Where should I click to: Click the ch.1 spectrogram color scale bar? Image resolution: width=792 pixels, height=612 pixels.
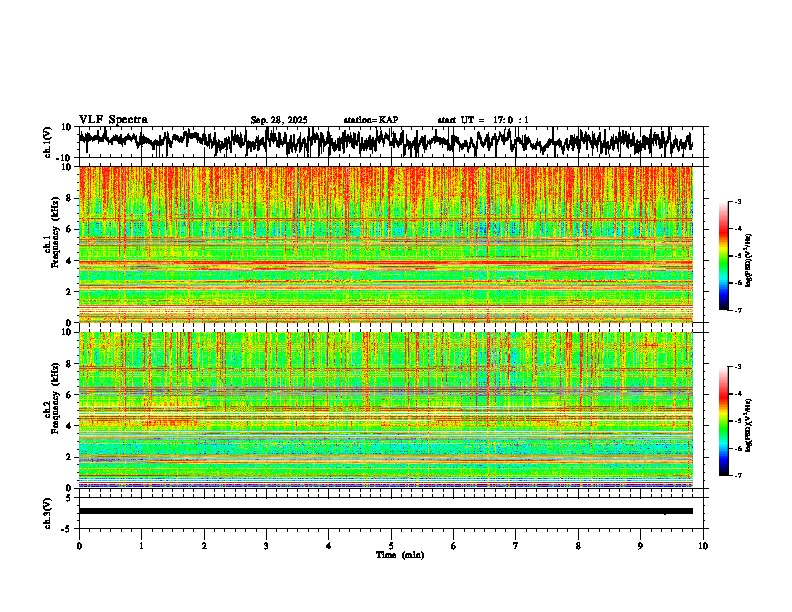click(x=724, y=256)
